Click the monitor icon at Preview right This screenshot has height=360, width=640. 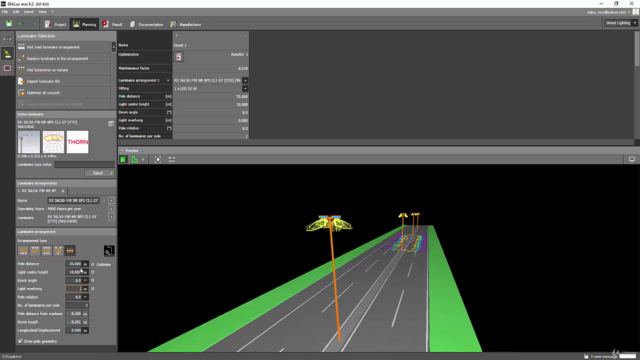(x=631, y=160)
